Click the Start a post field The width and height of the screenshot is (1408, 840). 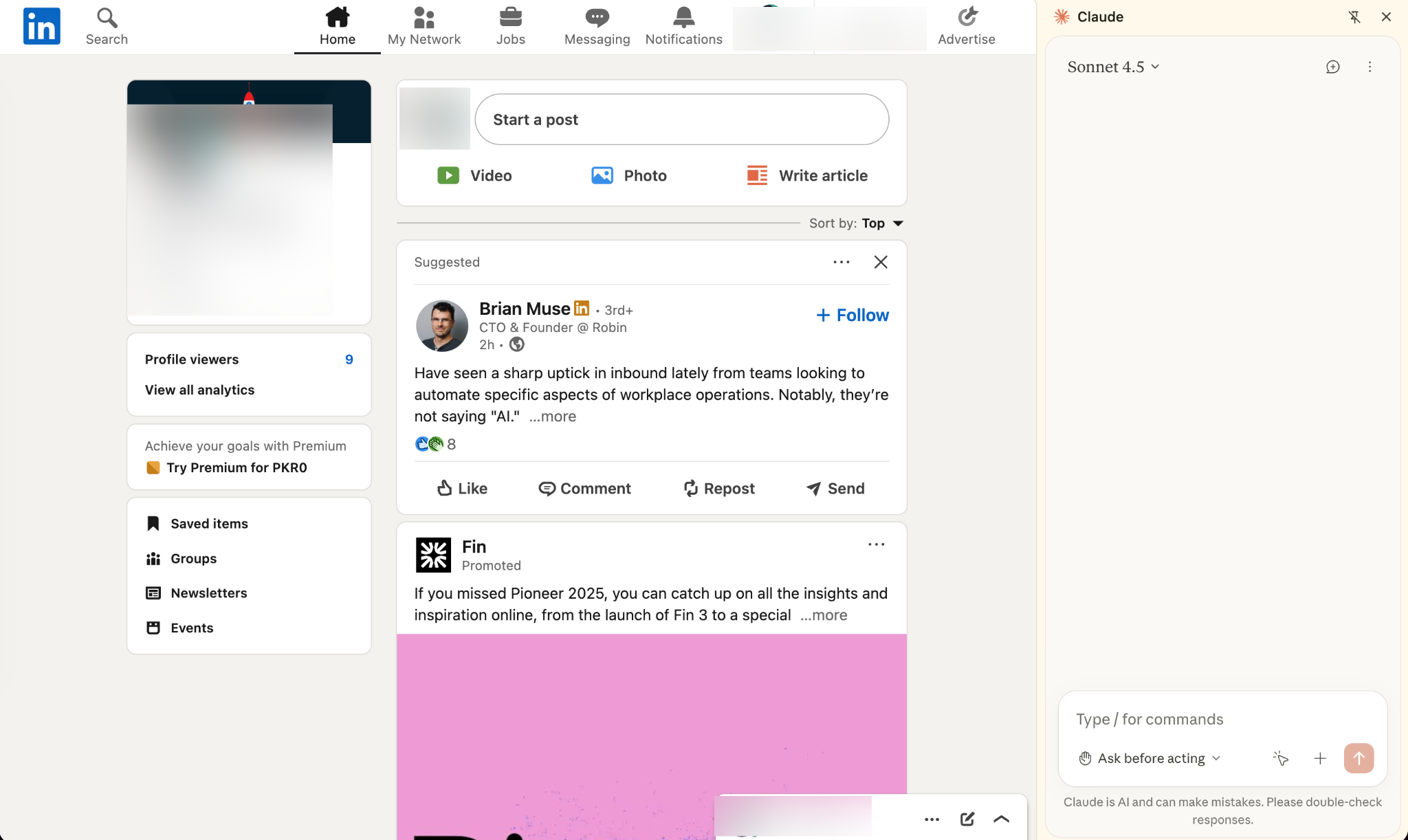[x=681, y=120]
